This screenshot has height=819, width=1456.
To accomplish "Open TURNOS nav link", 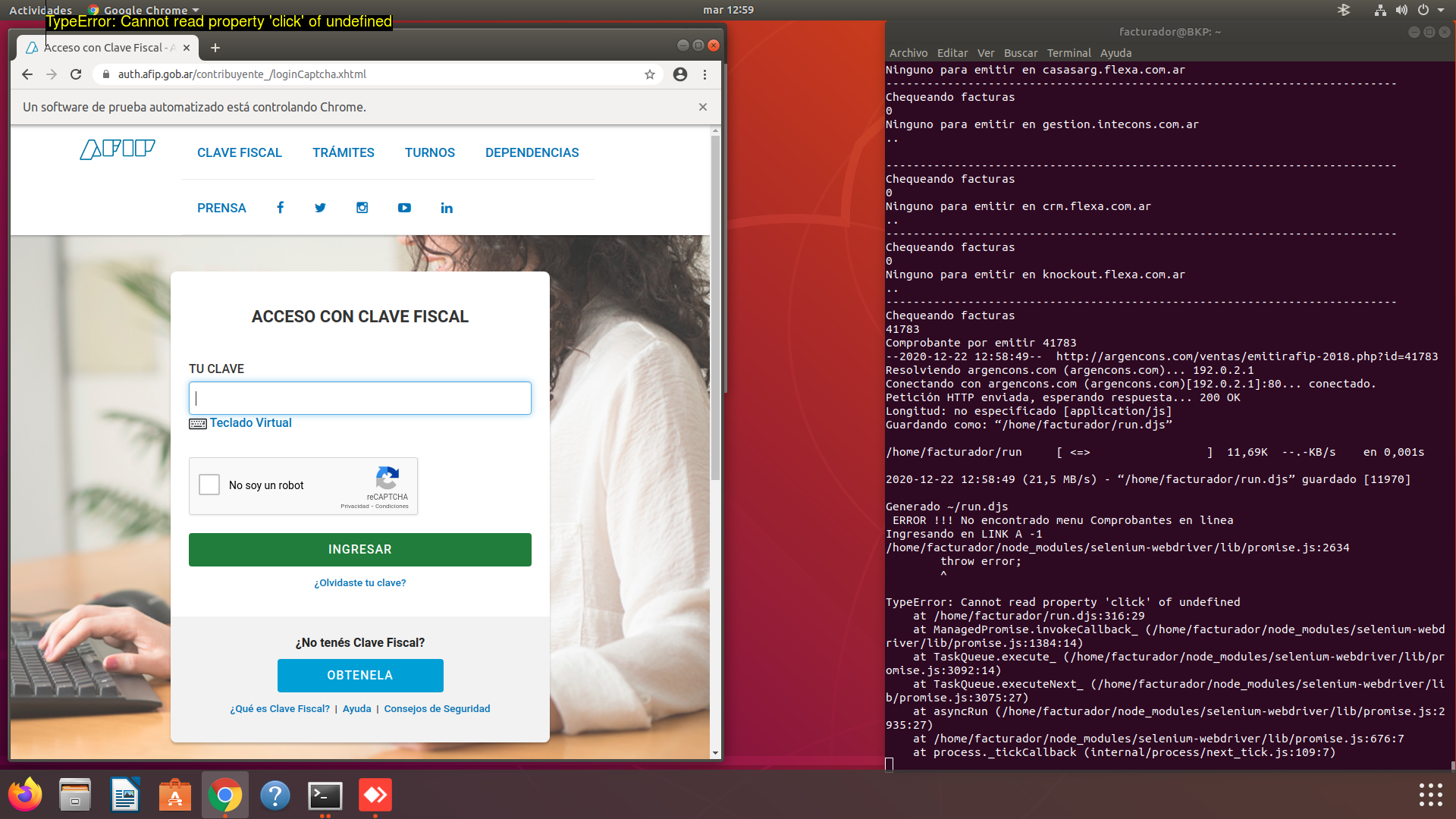I will pyautogui.click(x=430, y=152).
